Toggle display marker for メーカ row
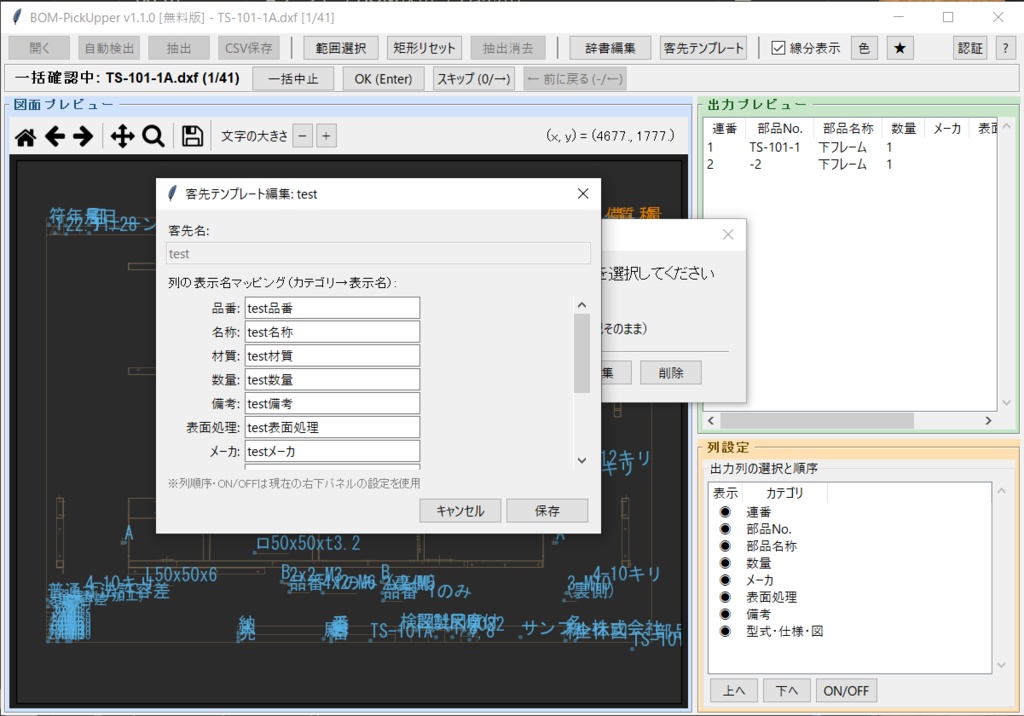This screenshot has height=716, width=1024. click(725, 580)
